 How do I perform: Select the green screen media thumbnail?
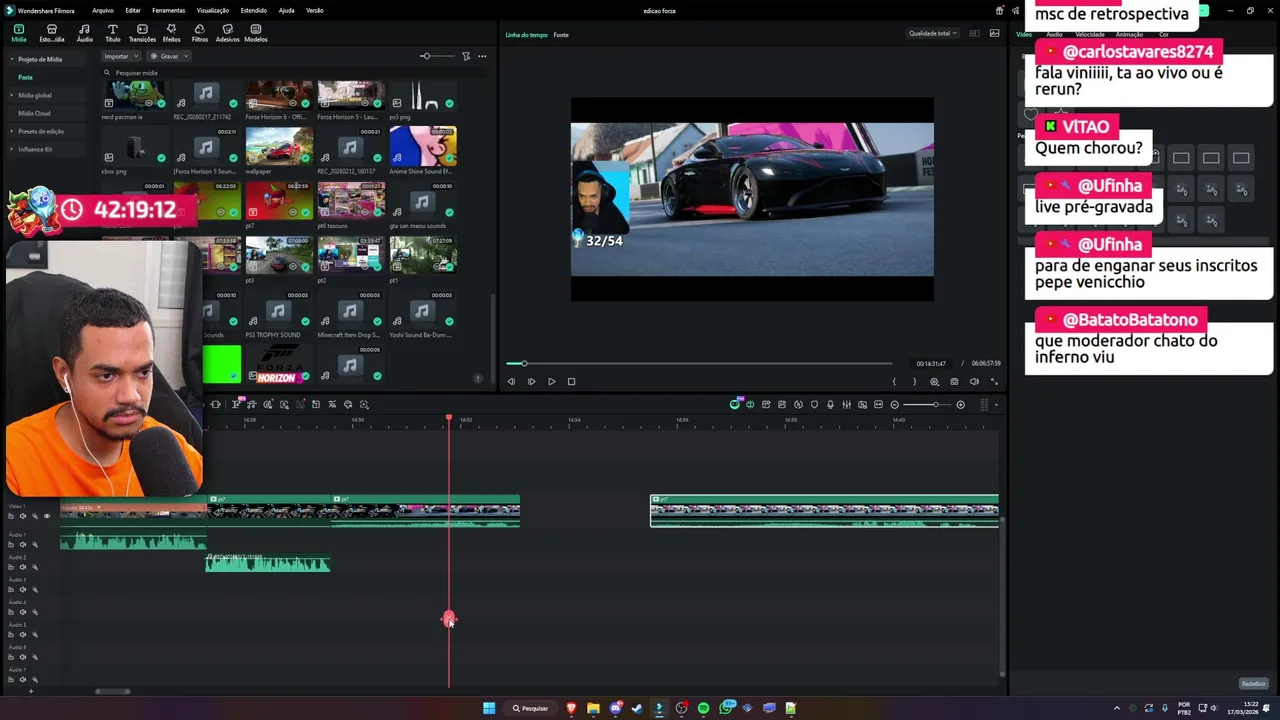pos(221,364)
